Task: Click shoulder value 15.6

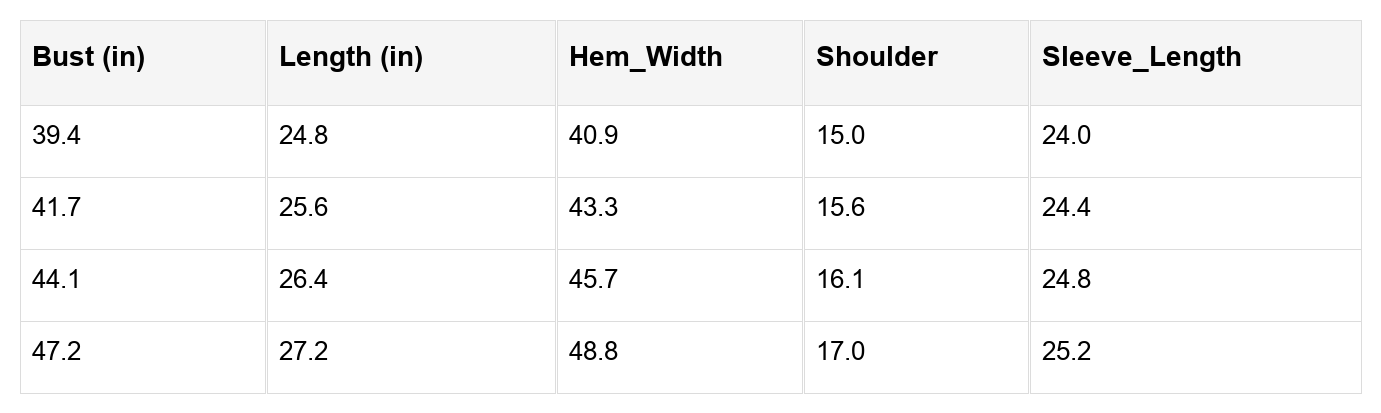Action: (840, 208)
